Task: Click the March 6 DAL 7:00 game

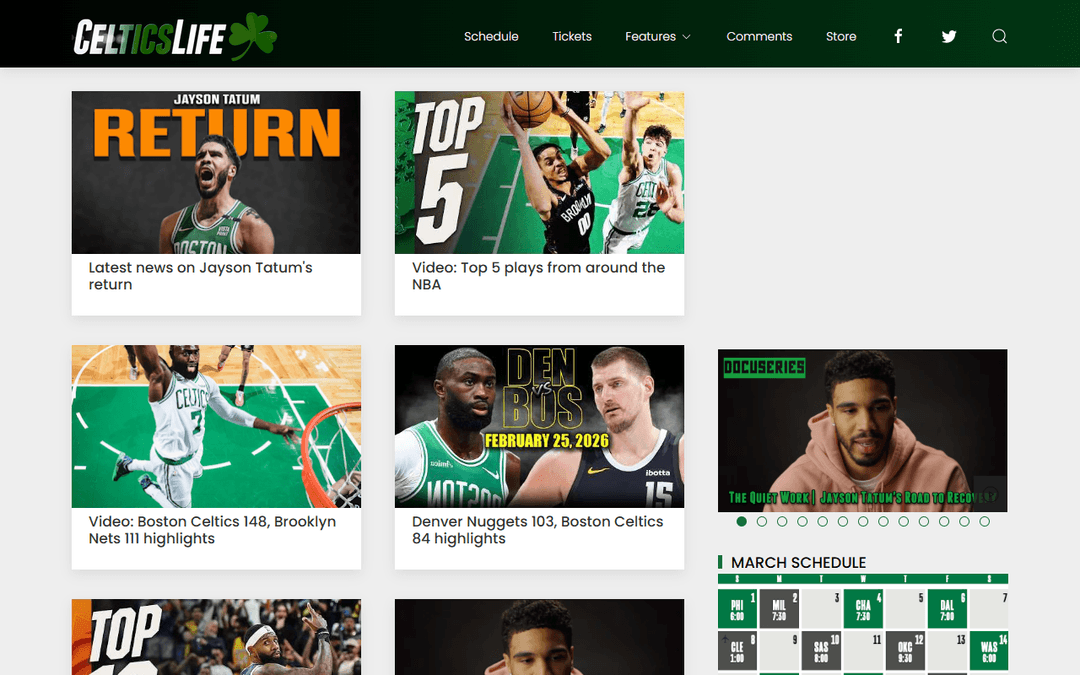Action: pos(947,609)
